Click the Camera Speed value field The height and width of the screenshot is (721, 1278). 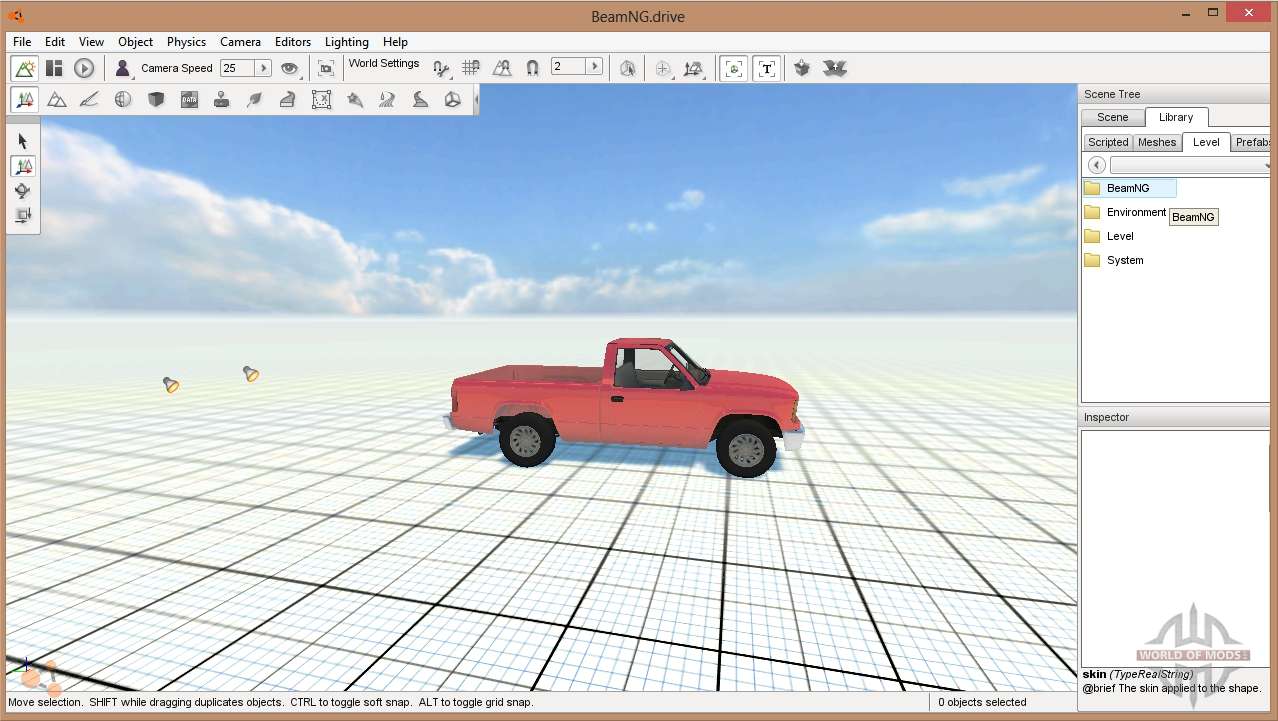click(x=238, y=68)
